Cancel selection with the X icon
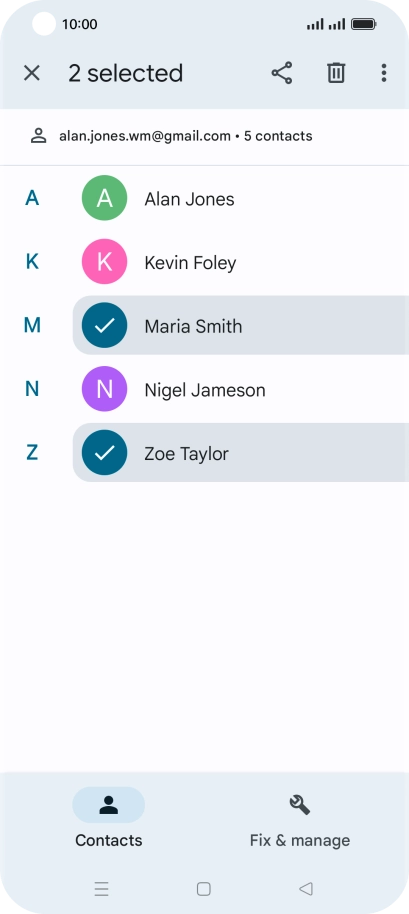The width and height of the screenshot is (409, 914). 31,73
